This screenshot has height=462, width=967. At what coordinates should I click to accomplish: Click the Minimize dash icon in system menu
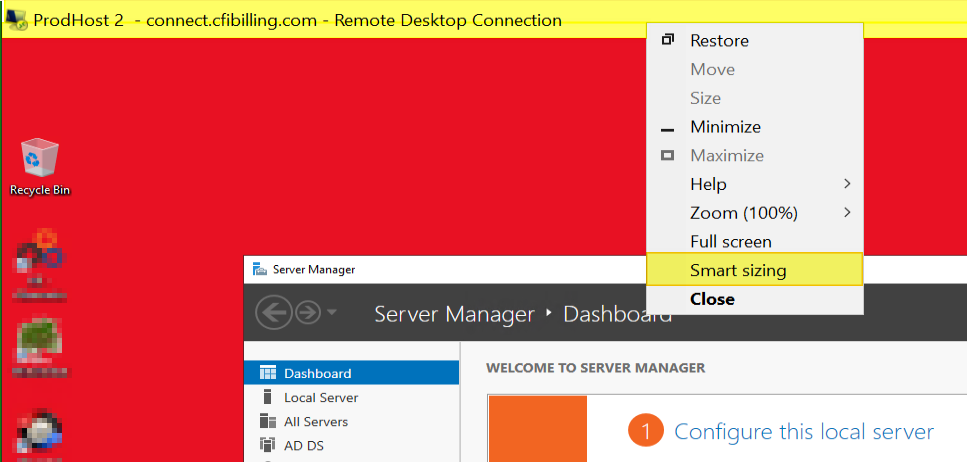pyautogui.click(x=667, y=130)
